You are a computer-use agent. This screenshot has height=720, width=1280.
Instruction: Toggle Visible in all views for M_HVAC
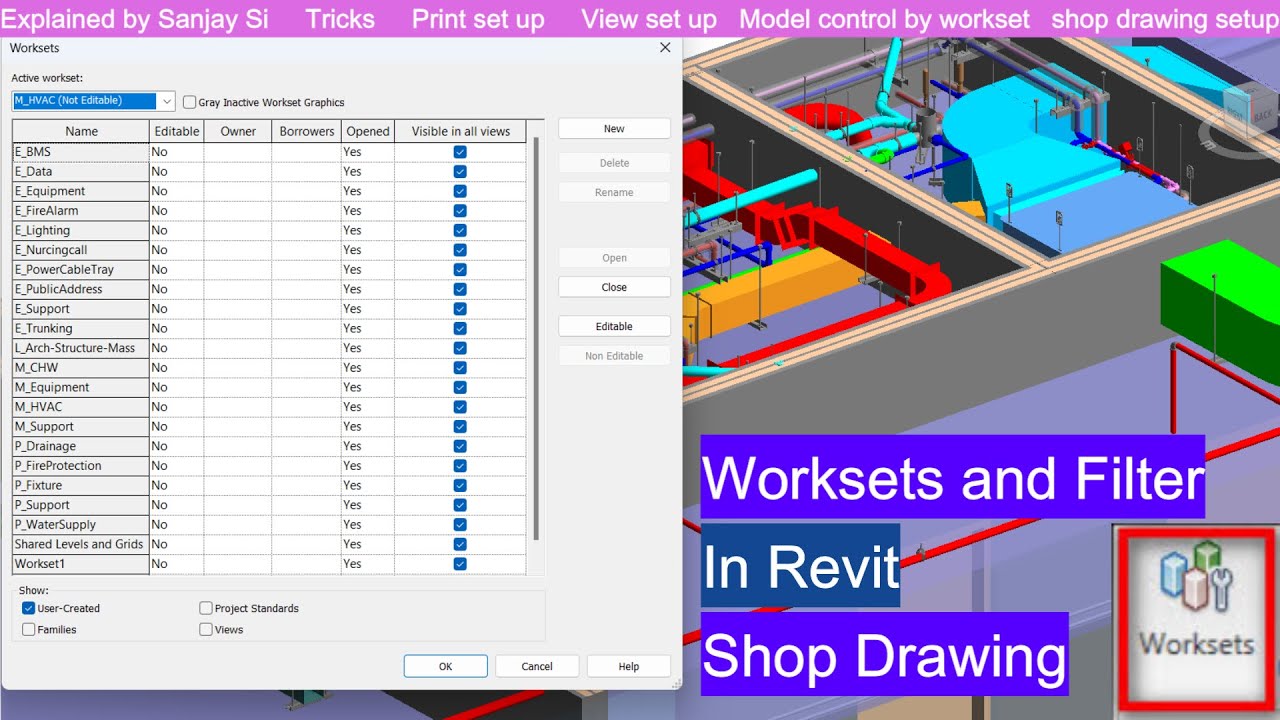(460, 407)
